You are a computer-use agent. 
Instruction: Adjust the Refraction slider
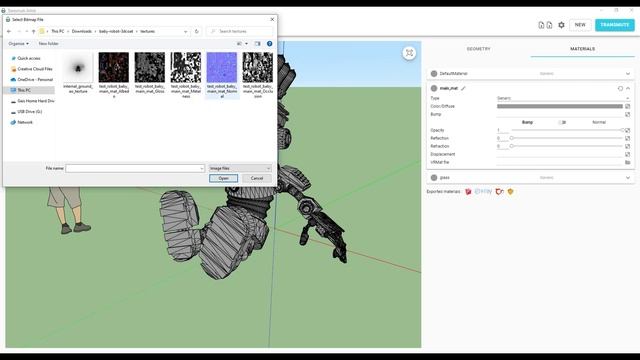[567, 146]
